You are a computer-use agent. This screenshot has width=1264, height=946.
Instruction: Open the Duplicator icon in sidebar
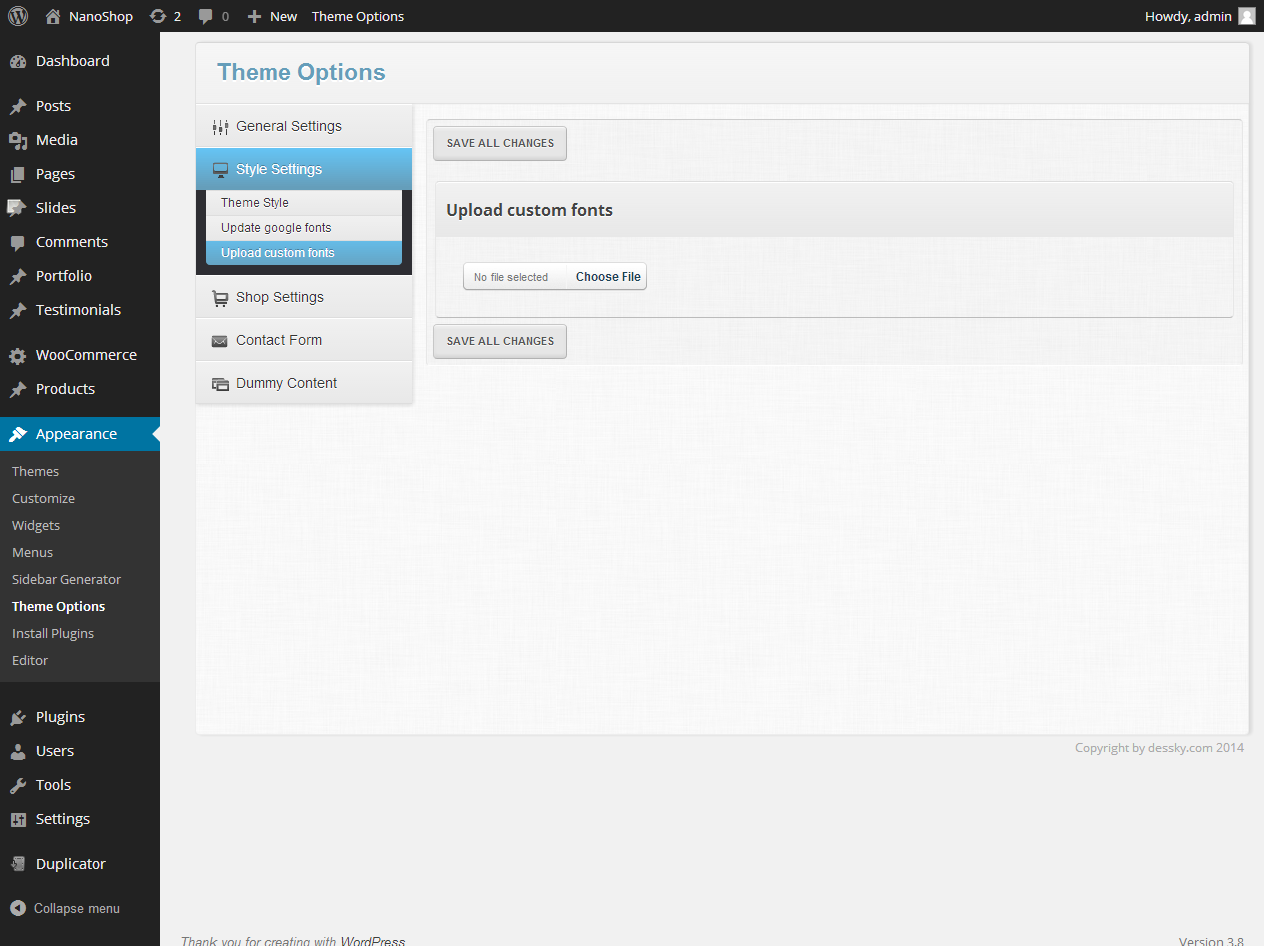click(18, 864)
